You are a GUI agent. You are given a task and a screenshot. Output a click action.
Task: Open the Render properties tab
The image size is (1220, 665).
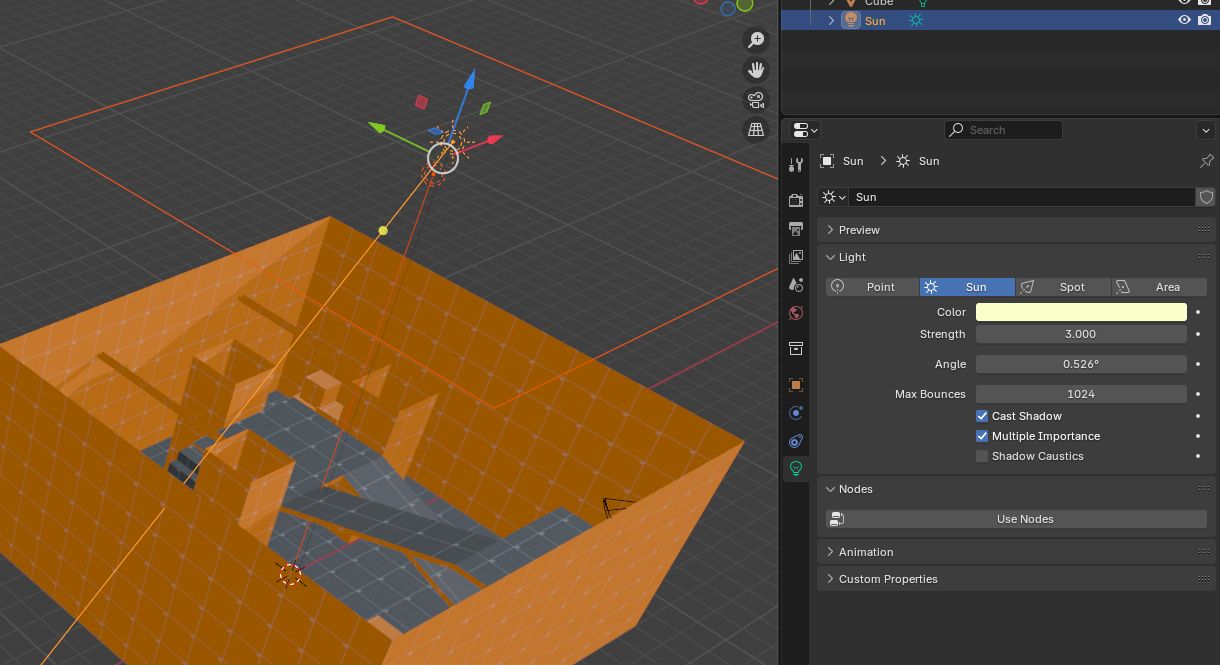796,201
